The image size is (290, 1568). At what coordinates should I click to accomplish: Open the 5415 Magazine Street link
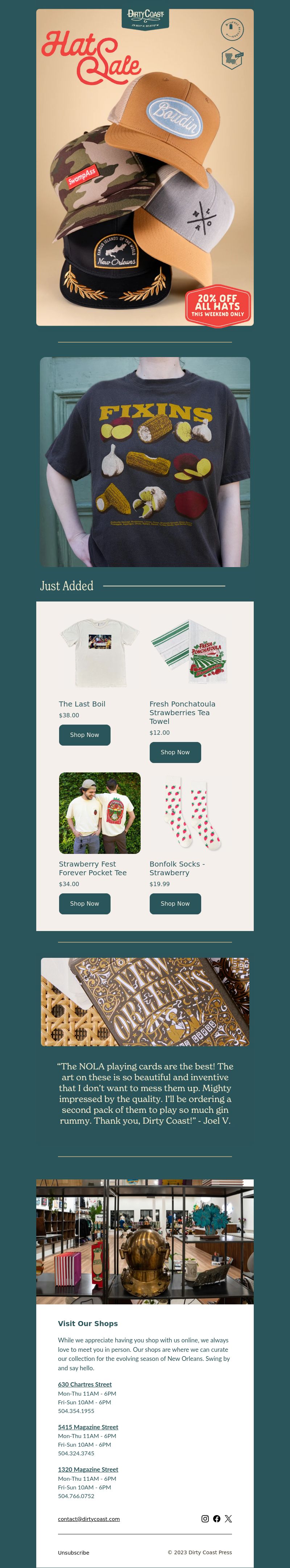point(88,1427)
